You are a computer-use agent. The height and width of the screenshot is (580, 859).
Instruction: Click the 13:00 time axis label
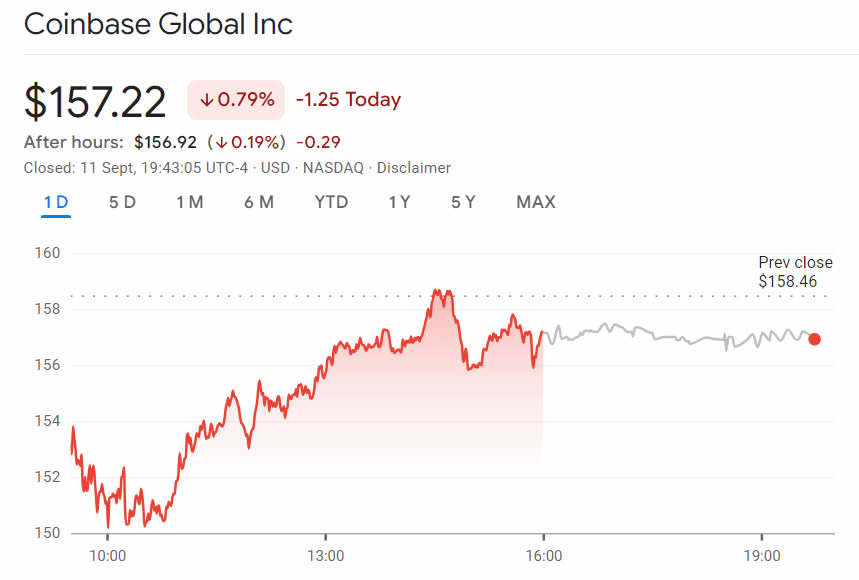[326, 554]
